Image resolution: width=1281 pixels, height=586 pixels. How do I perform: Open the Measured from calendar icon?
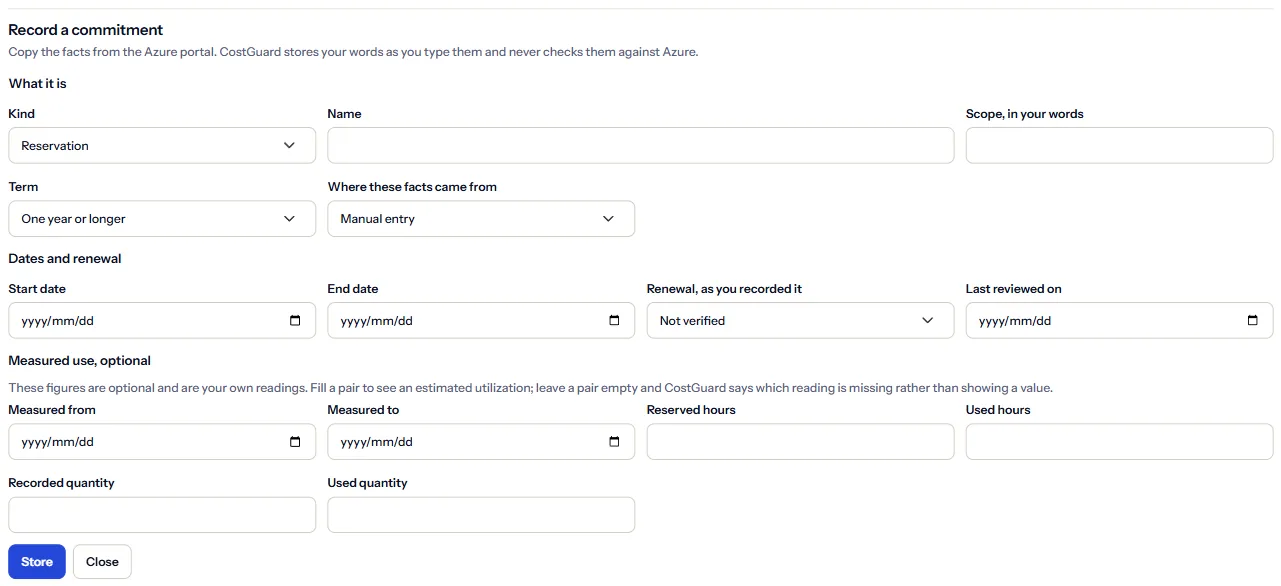[295, 442]
